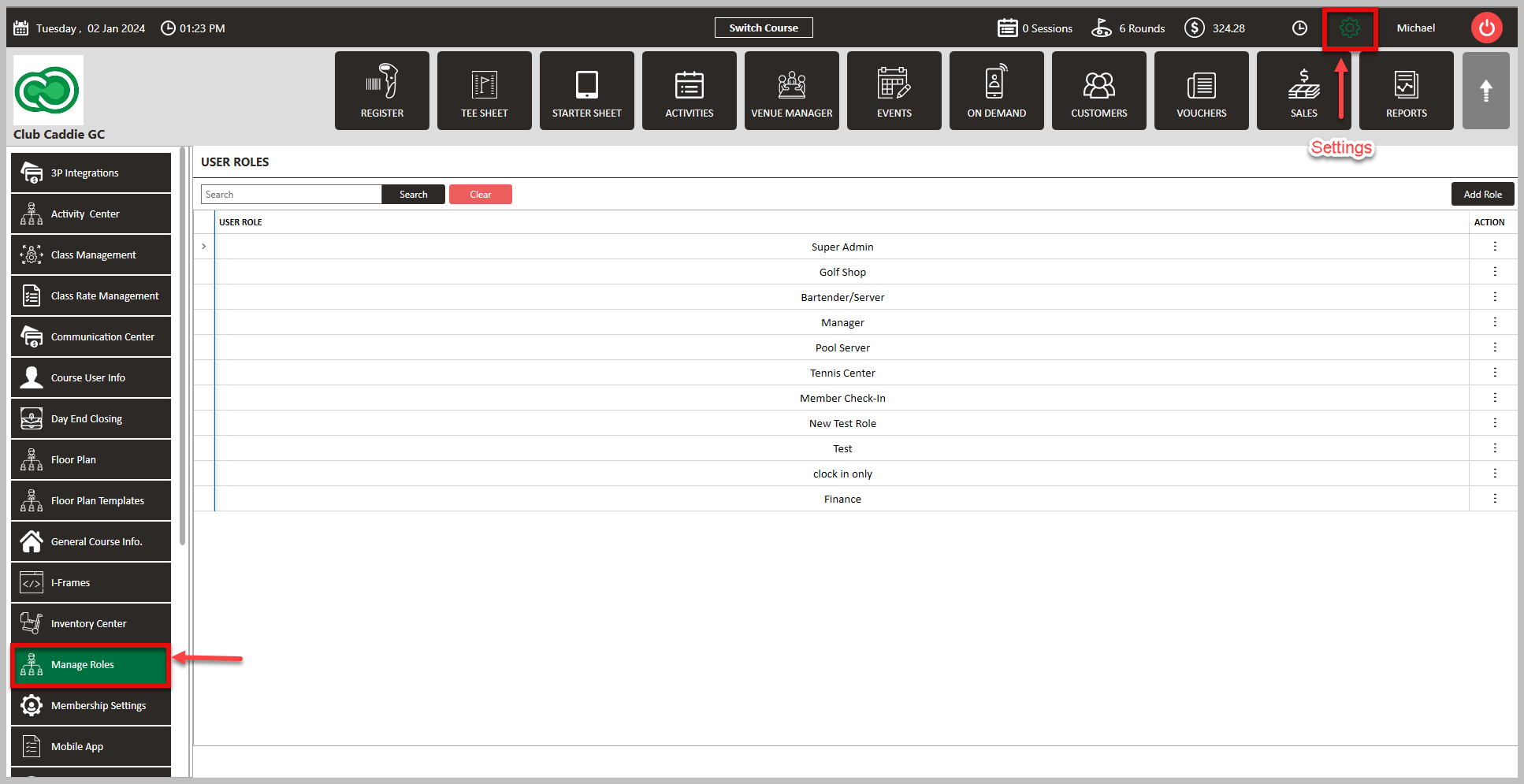Screen dimensions: 1524x784
Task: Select the Finance role row
Action: [842, 499]
